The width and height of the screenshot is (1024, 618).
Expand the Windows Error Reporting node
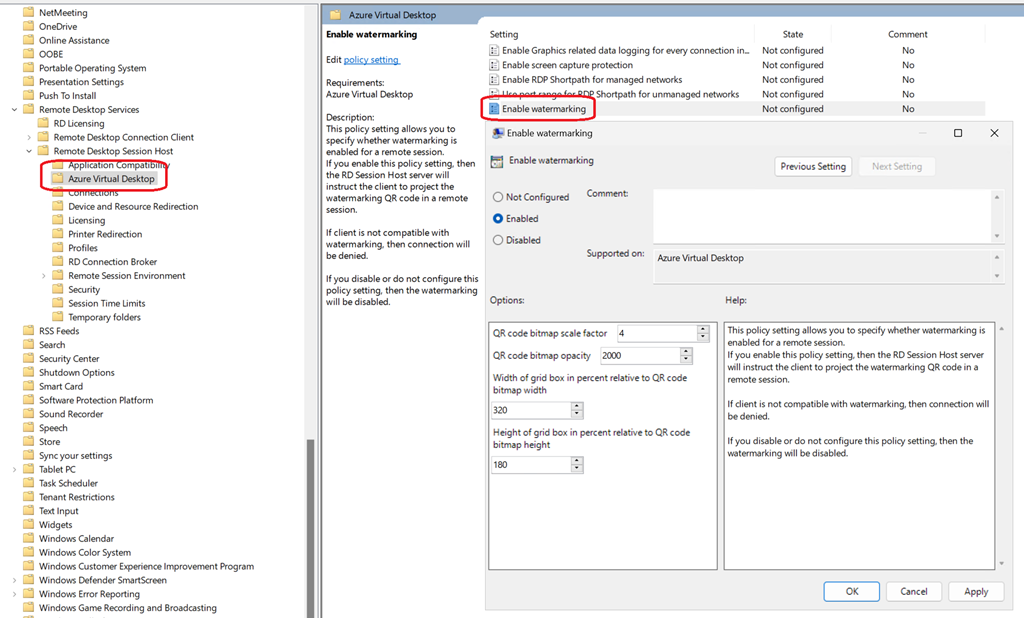(x=14, y=594)
